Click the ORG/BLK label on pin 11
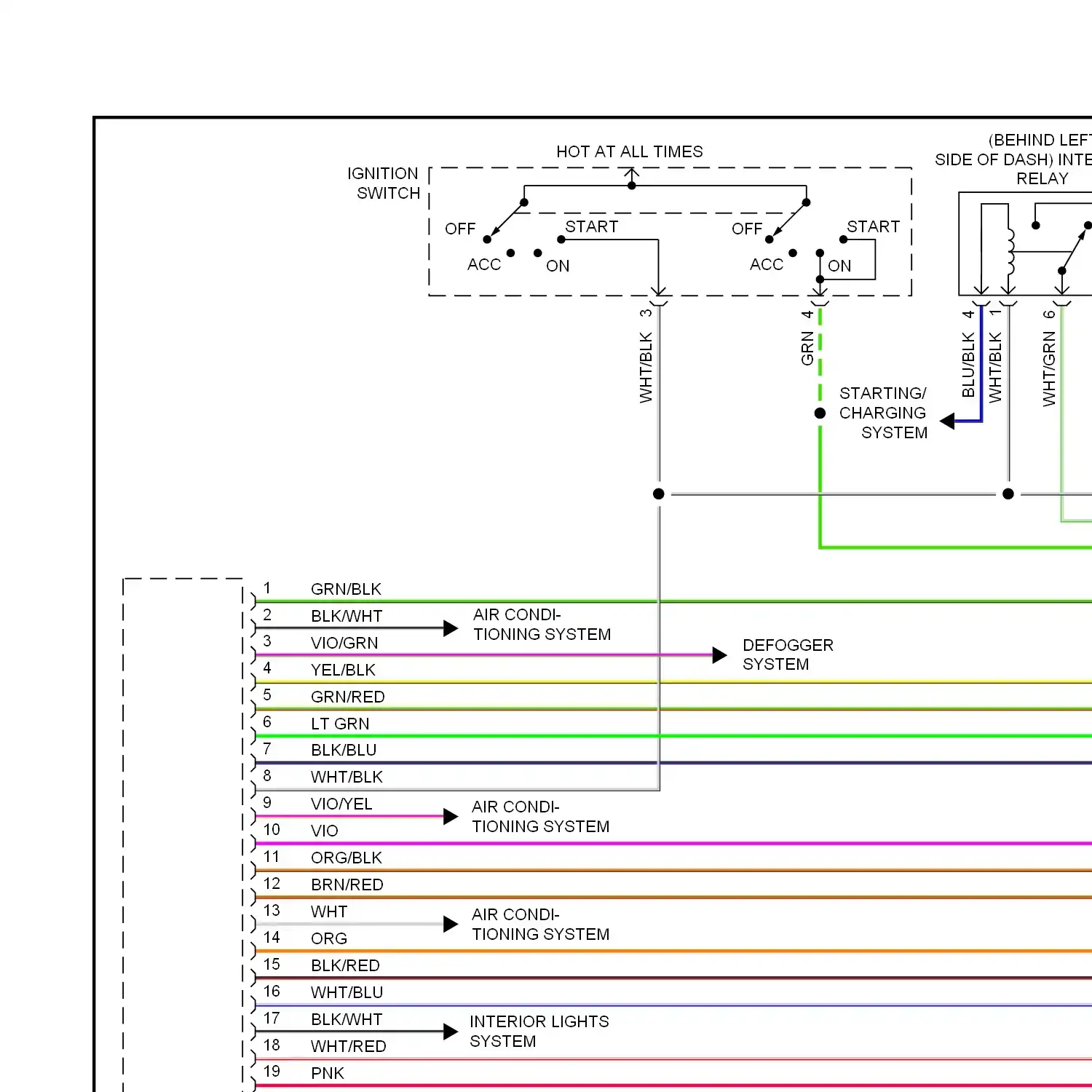The width and height of the screenshot is (1092, 1092). (346, 858)
